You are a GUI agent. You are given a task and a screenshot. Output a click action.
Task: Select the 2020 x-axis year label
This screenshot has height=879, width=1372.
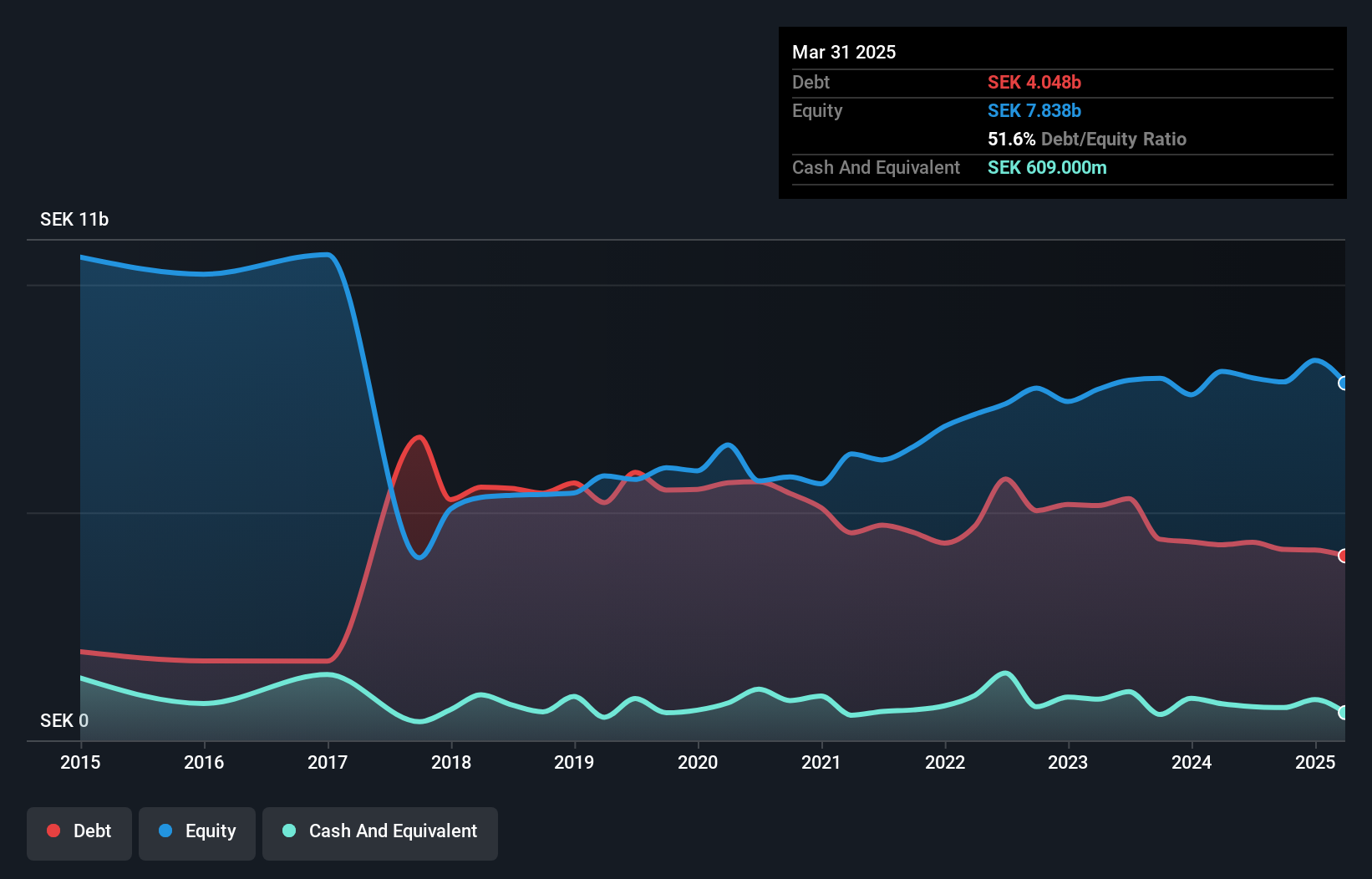coord(698,762)
